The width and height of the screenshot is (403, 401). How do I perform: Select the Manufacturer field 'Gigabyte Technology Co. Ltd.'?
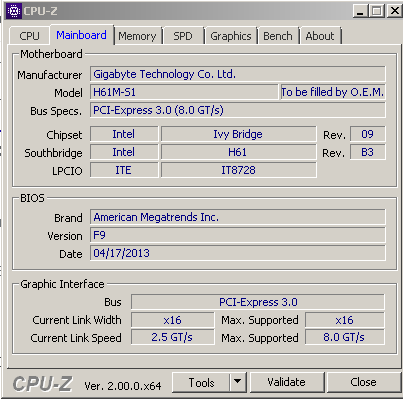click(x=238, y=74)
